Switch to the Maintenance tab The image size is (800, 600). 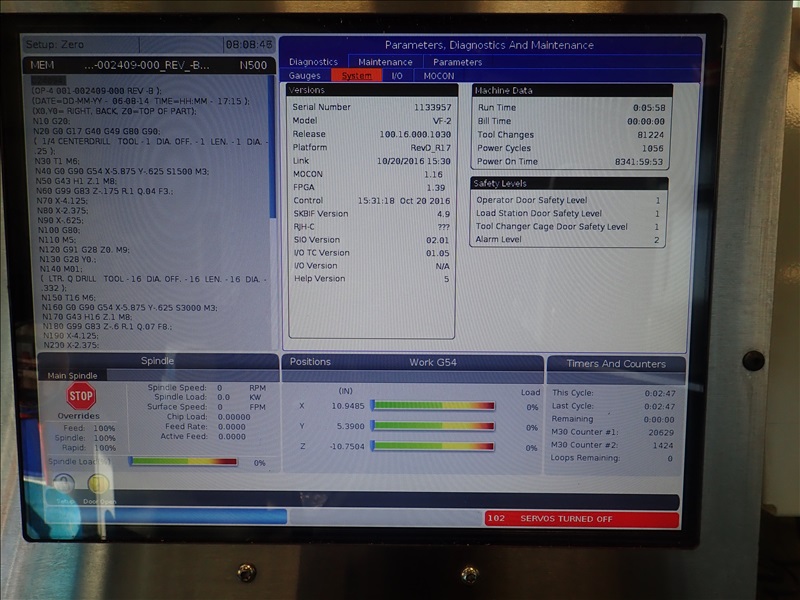[385, 62]
